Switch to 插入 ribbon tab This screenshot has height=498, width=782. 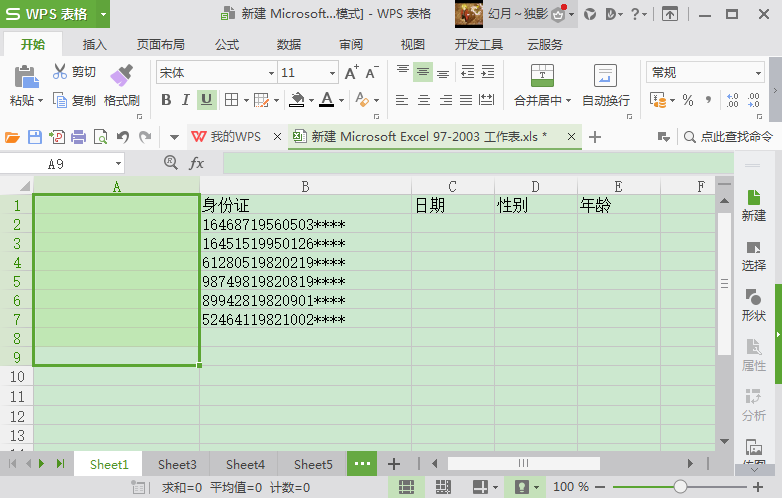pyautogui.click(x=94, y=45)
